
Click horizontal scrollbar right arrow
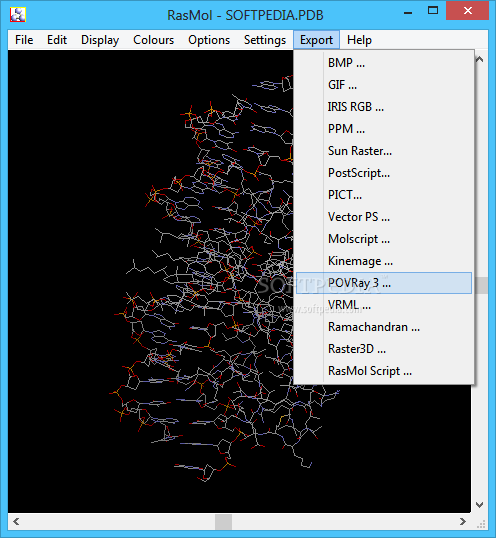pos(463,522)
